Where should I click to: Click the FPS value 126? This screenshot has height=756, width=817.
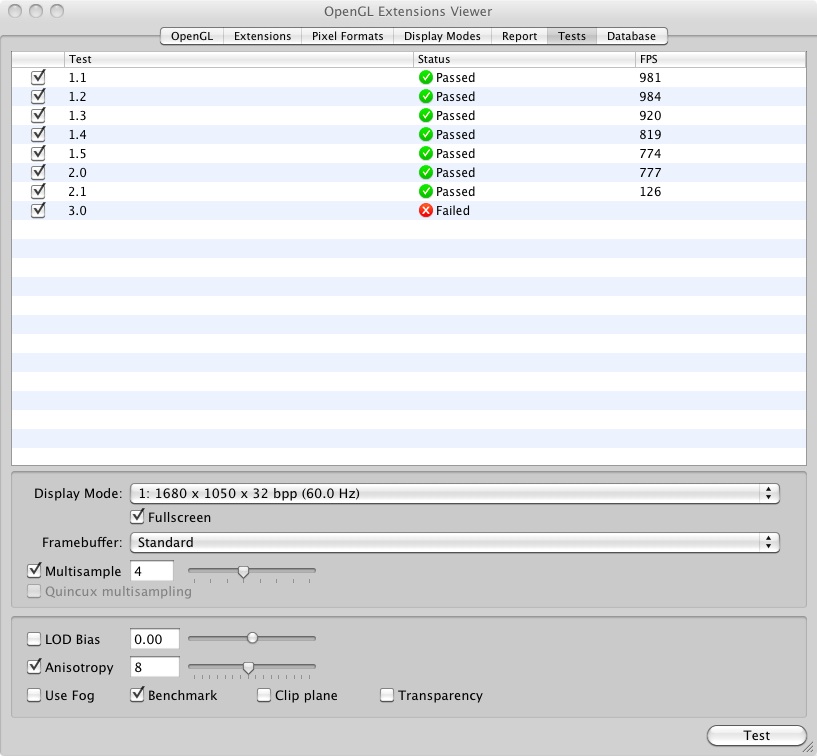coord(650,192)
